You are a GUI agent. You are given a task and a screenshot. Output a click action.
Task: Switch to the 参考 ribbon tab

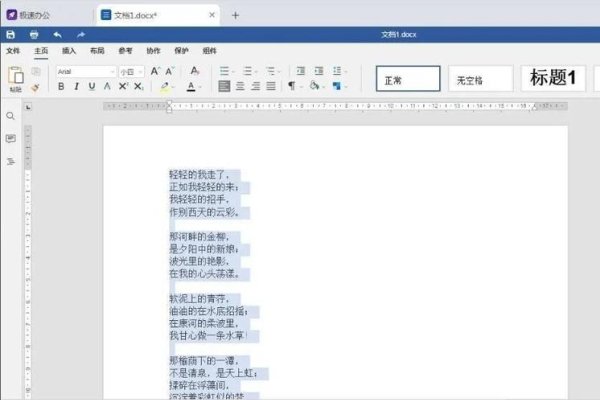point(125,51)
